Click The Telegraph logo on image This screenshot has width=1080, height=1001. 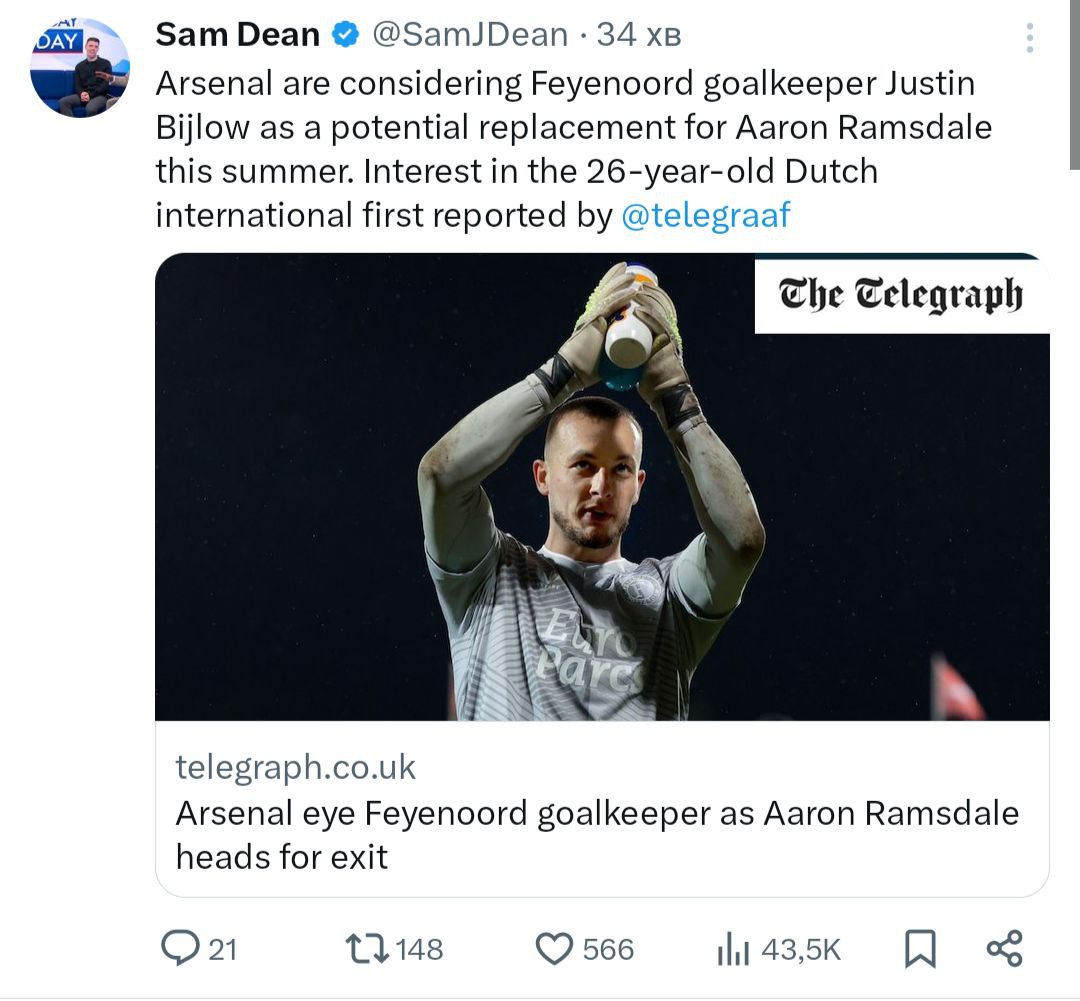[x=900, y=296]
